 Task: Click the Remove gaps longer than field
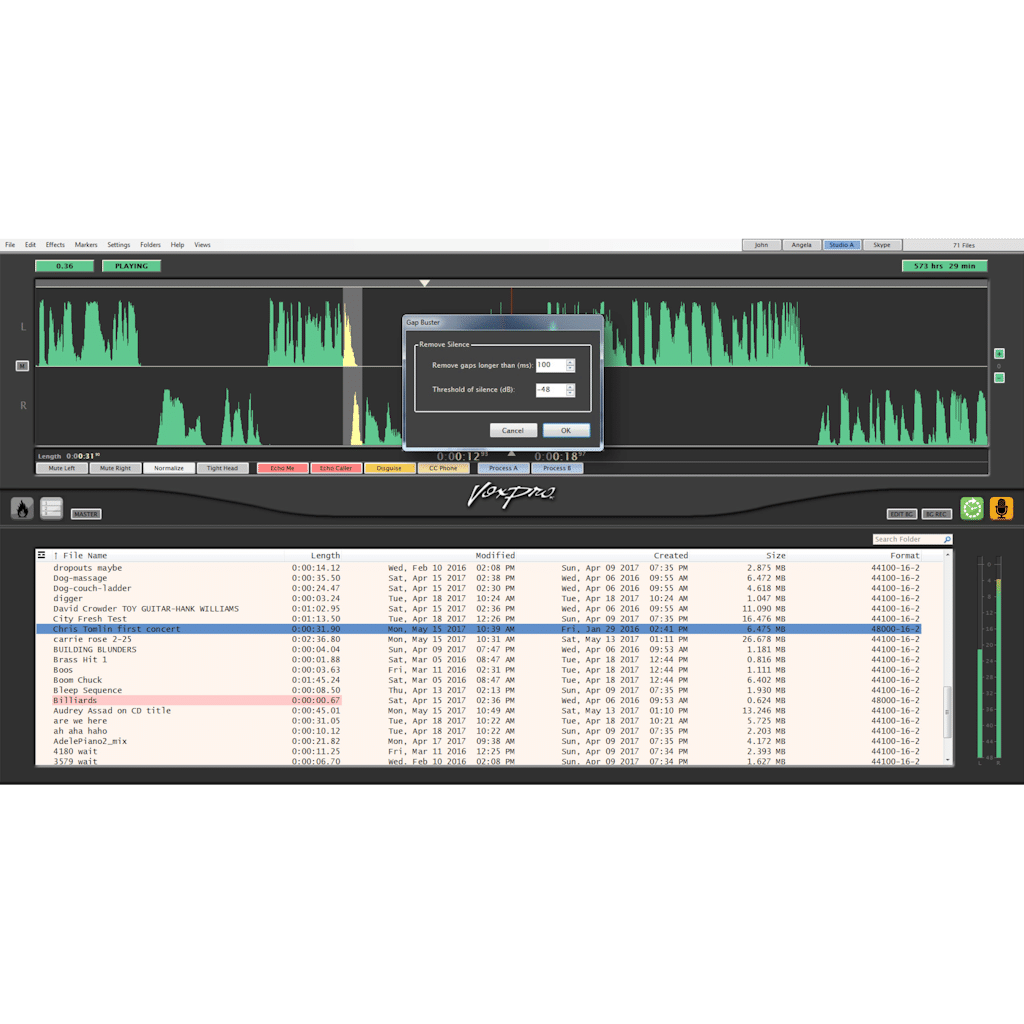(551, 365)
